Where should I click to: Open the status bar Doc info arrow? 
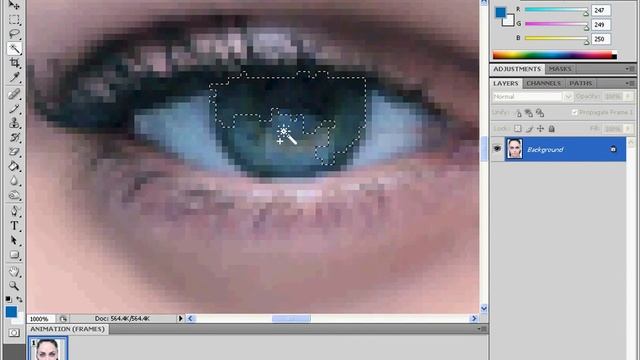pos(180,318)
